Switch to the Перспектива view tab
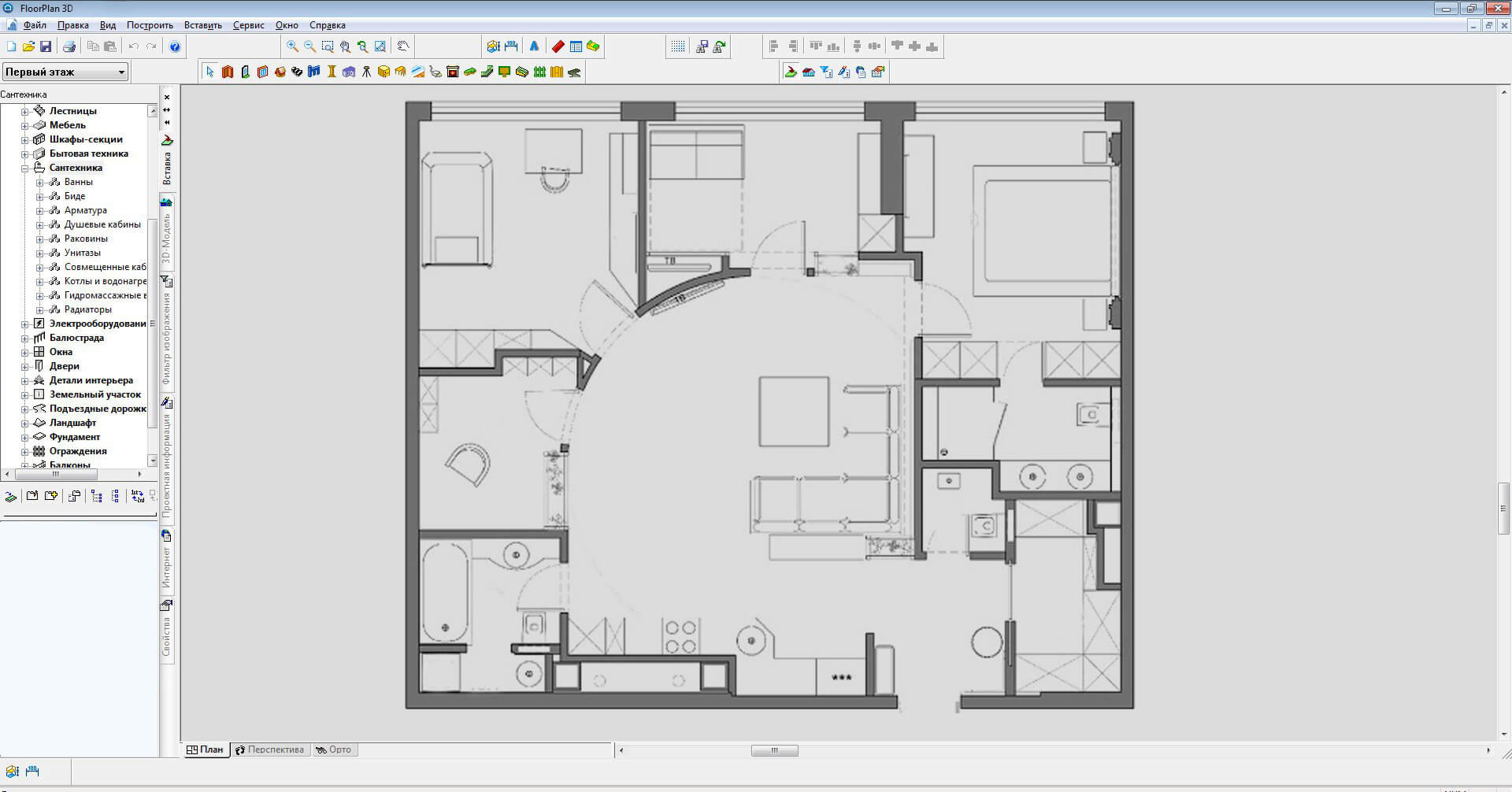The height and width of the screenshot is (792, 1512). coord(270,749)
